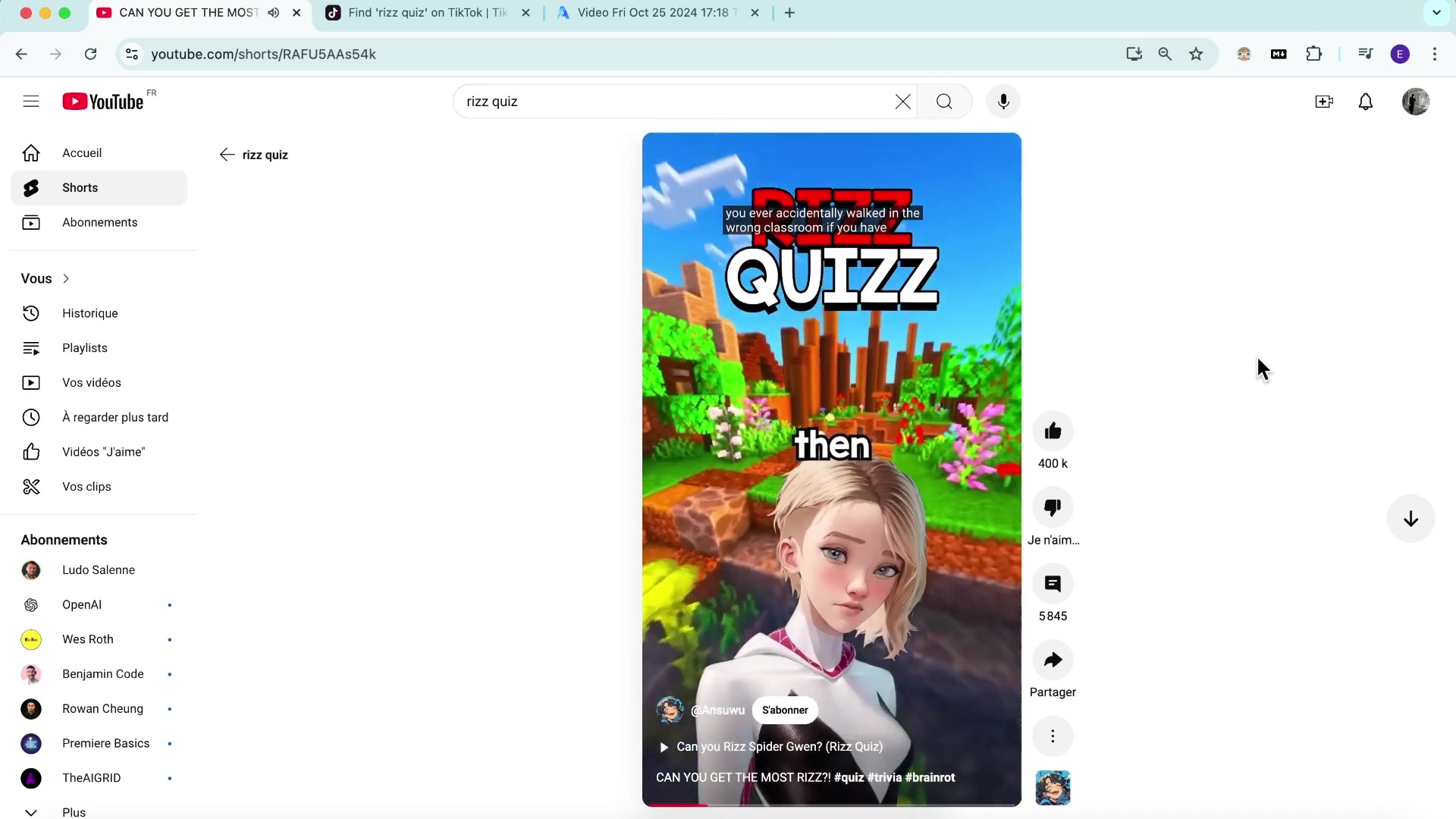
Task: Open the Chrome three-dot menu
Action: coord(1435,54)
